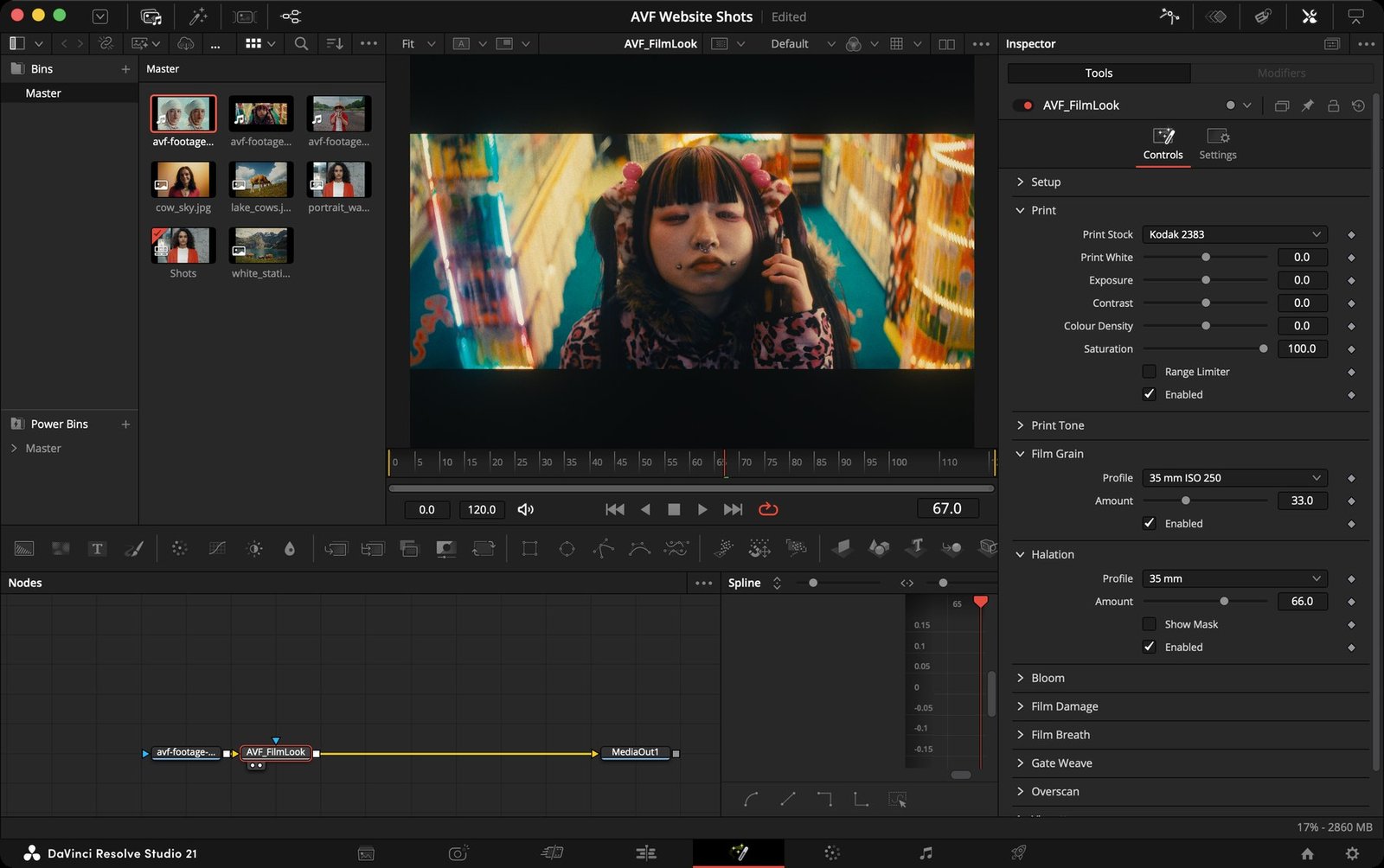This screenshot has width=1384, height=868.
Task: Jump to the first frame
Action: (x=614, y=509)
